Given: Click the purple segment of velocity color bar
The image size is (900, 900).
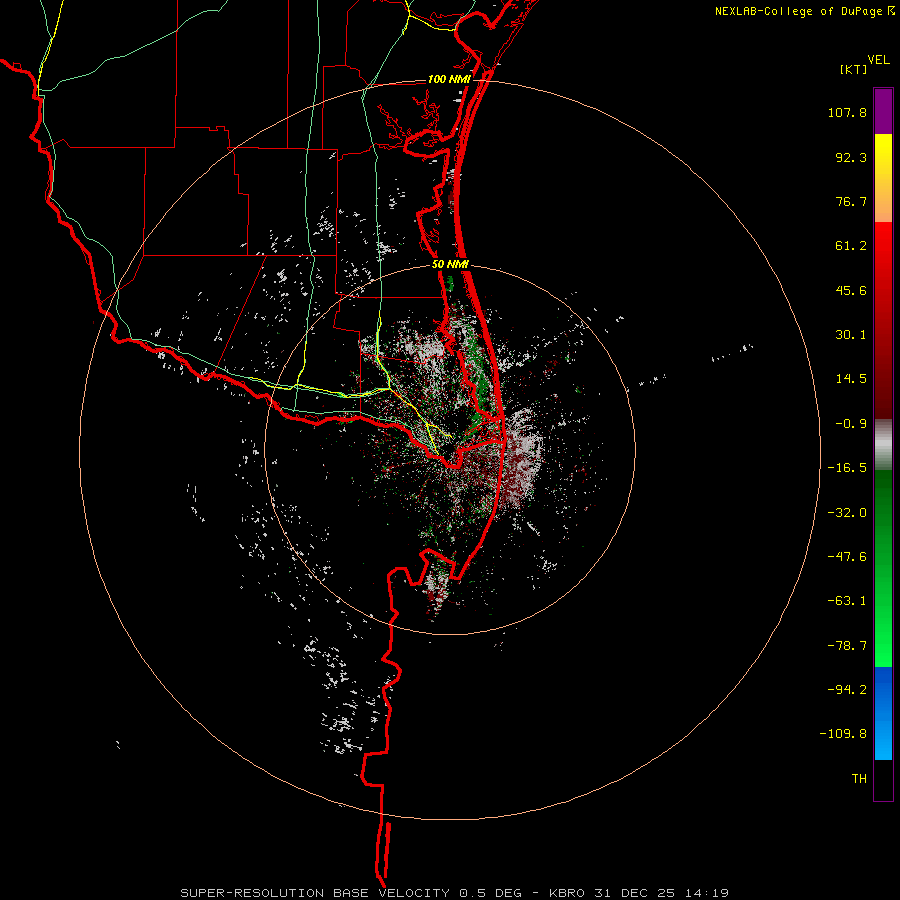Looking at the screenshot, I should click(883, 111).
